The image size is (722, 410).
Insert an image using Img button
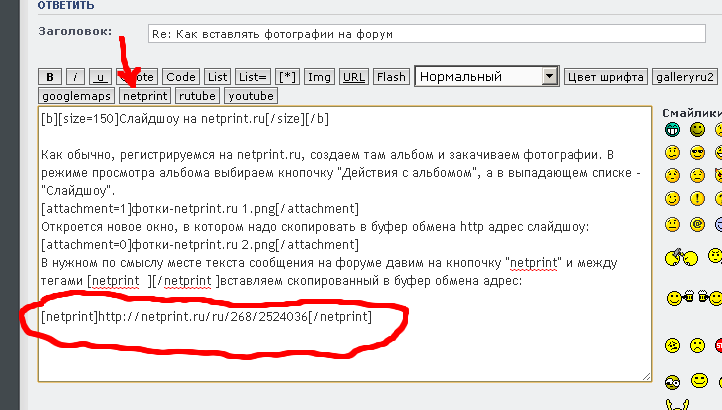[x=319, y=77]
